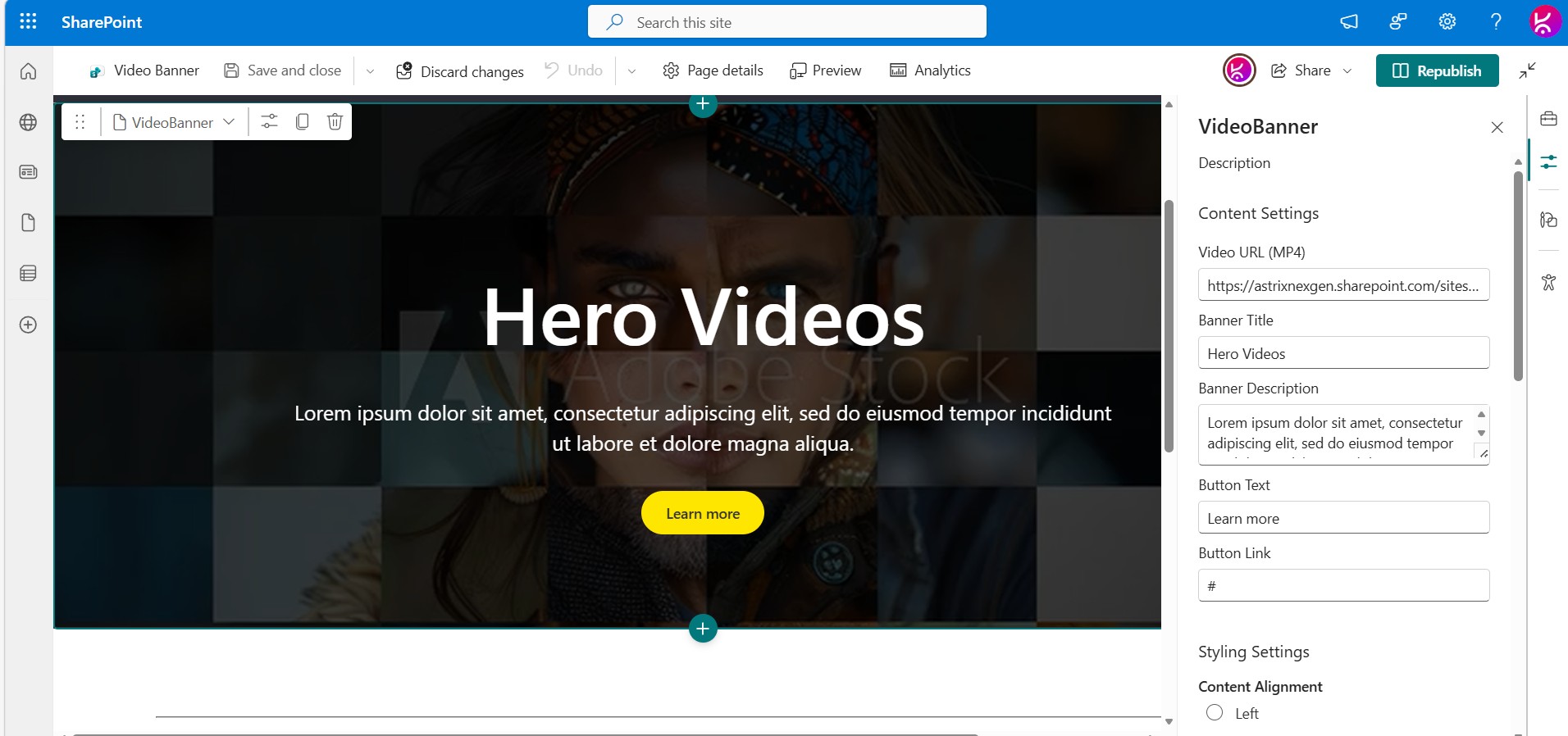Open the toolbox icon in right rail

coord(1548,120)
